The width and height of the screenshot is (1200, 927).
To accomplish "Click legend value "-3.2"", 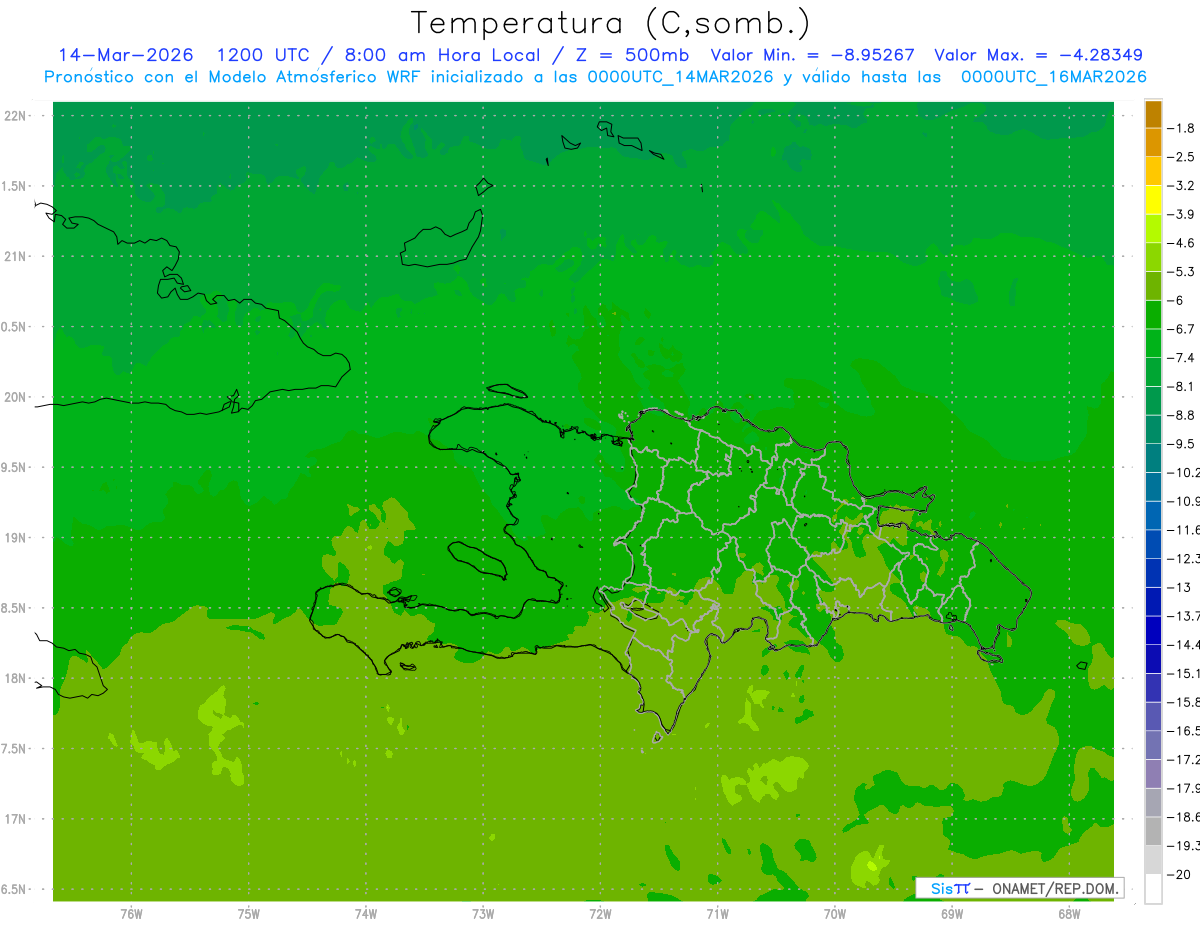I will (x=1183, y=185).
